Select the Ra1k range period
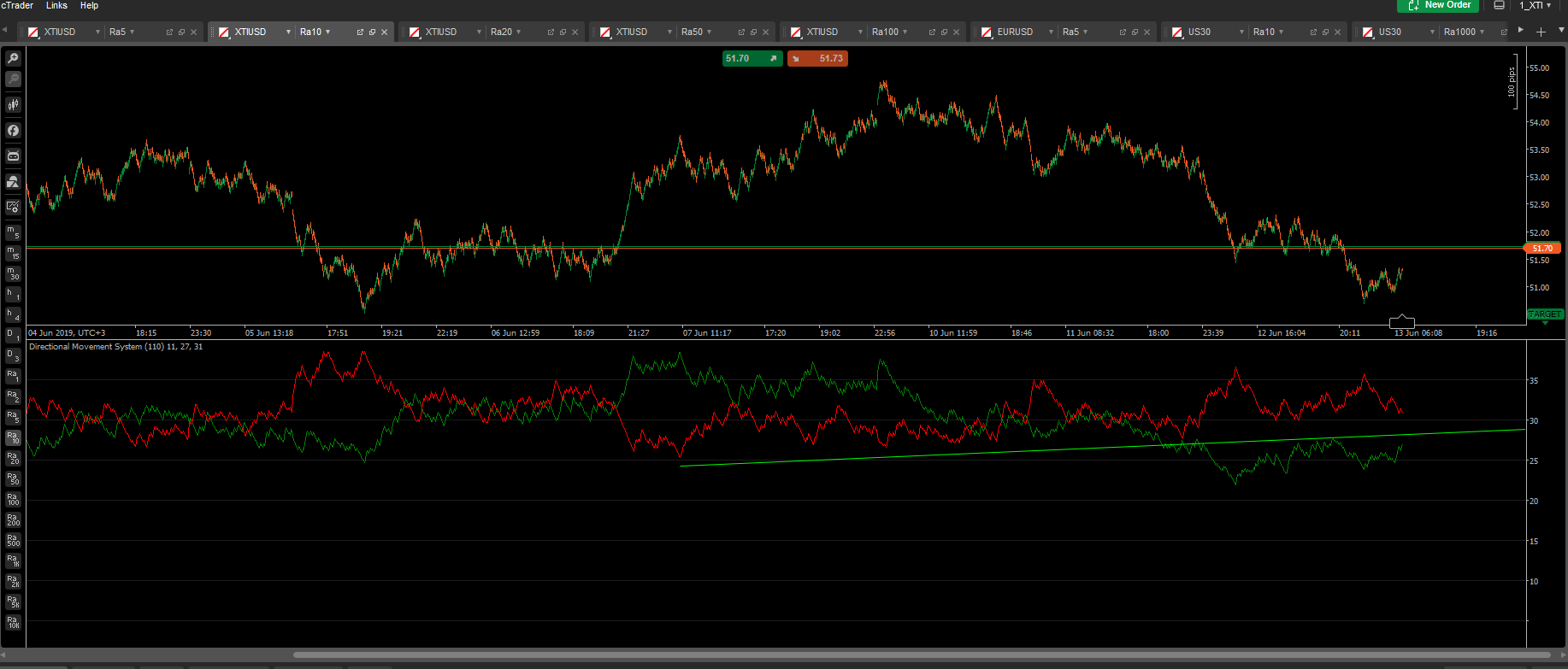The image size is (1568, 669). pos(13,560)
